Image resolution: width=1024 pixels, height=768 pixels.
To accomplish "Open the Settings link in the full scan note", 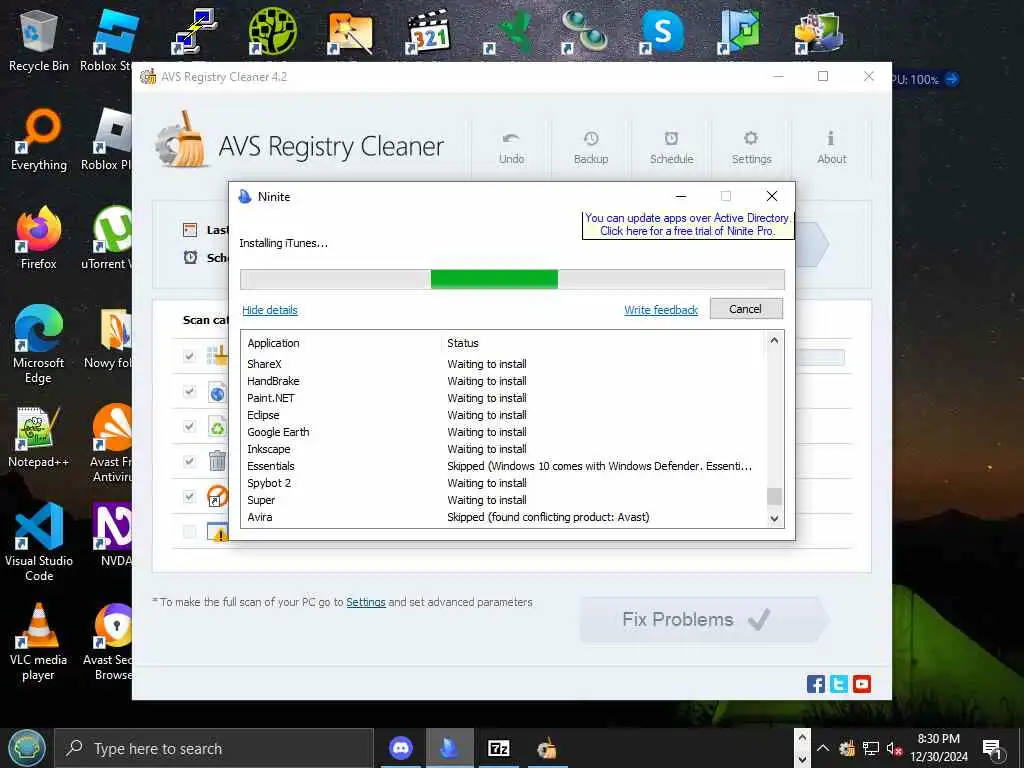I will tap(366, 602).
